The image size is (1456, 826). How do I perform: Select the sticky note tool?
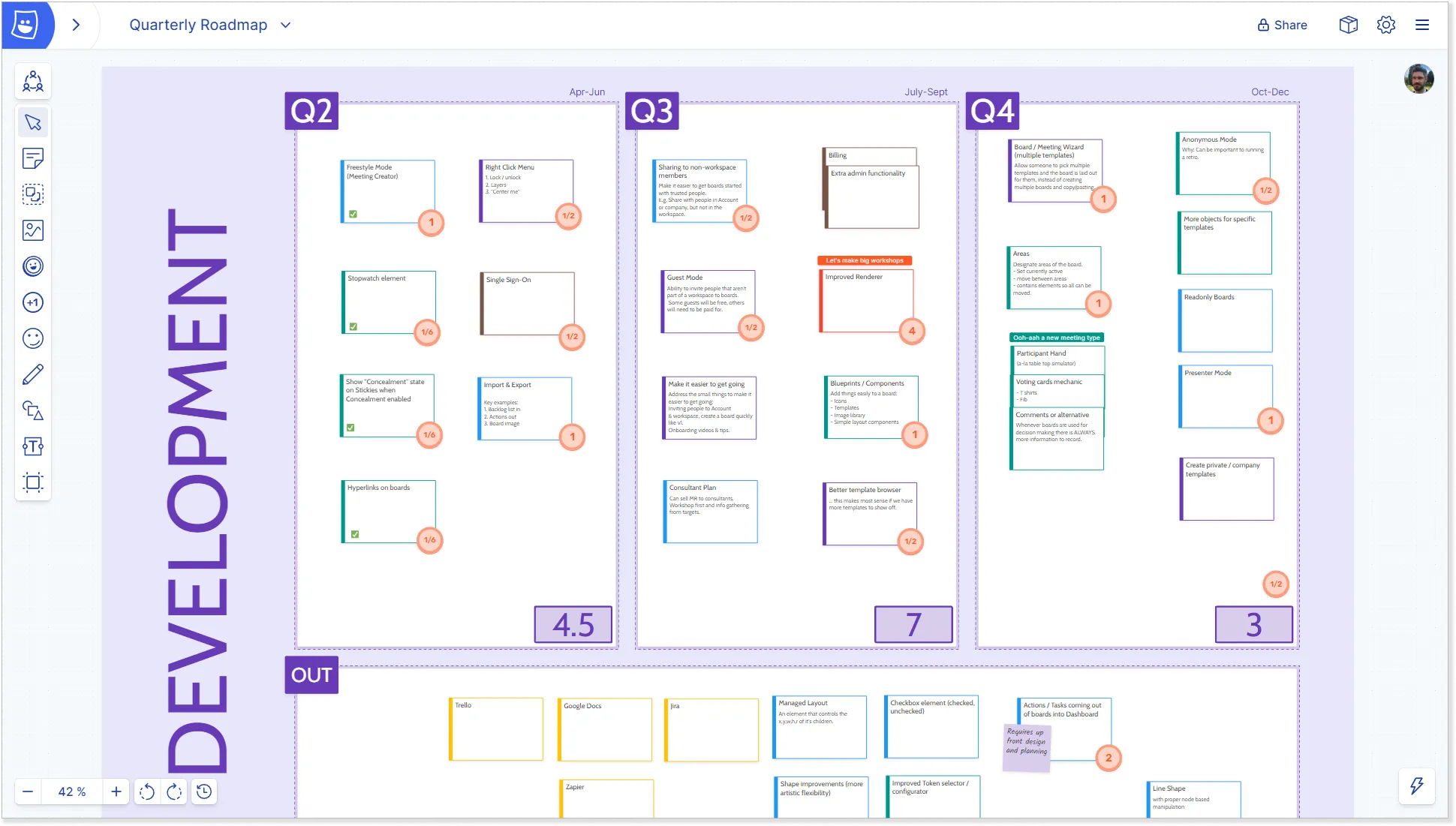tap(33, 158)
